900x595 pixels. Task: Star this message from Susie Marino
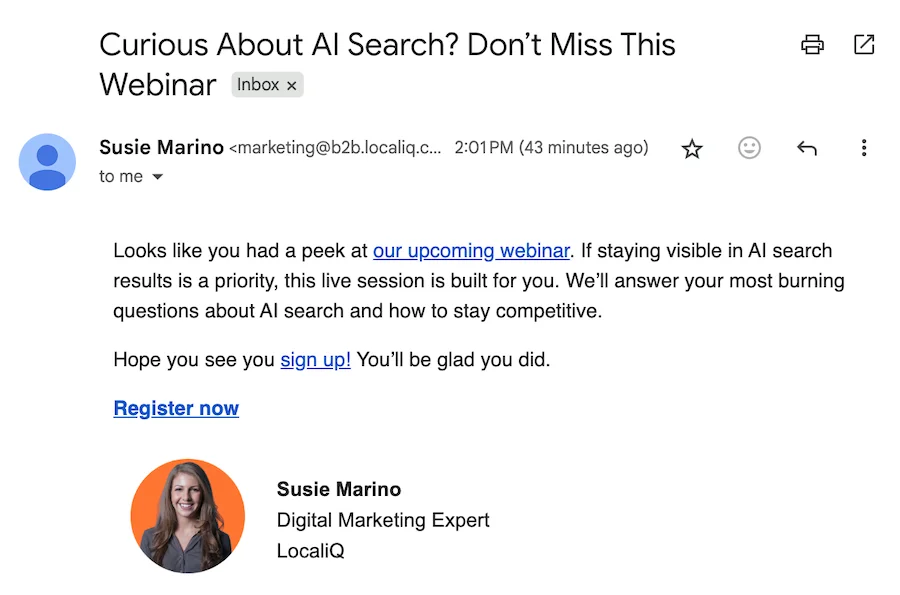point(692,149)
